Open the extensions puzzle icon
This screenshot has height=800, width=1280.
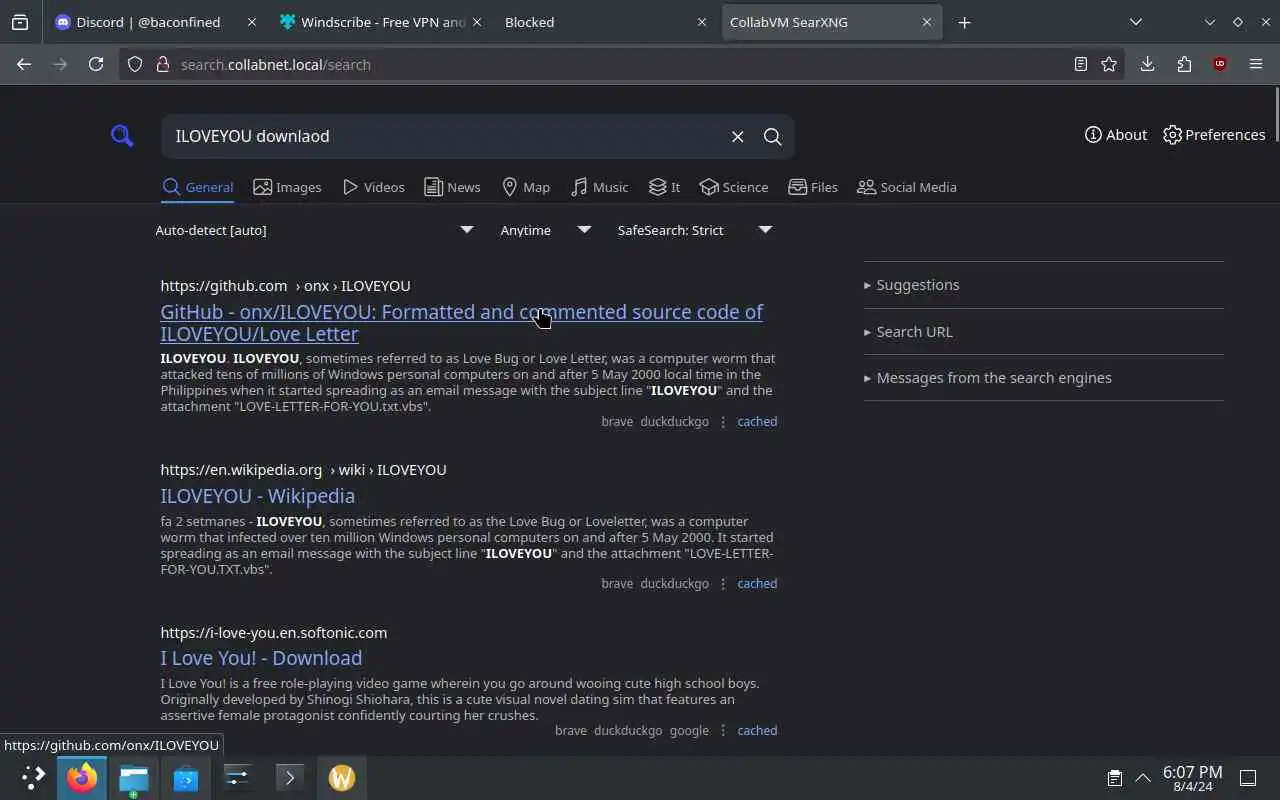[x=1184, y=64]
